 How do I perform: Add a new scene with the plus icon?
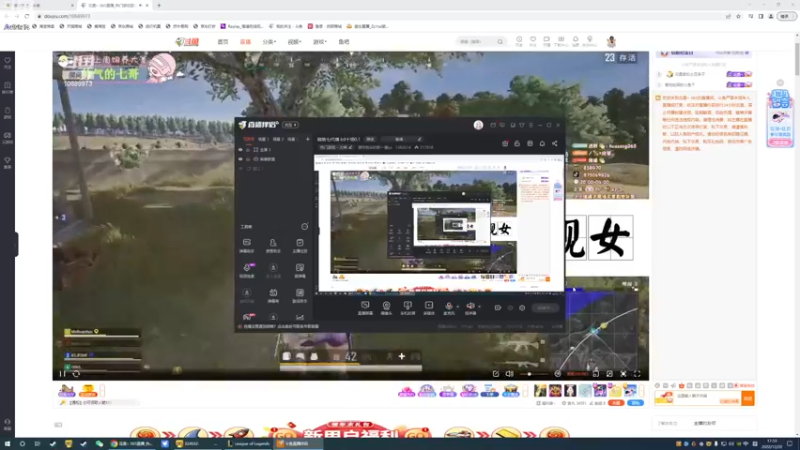pos(308,139)
